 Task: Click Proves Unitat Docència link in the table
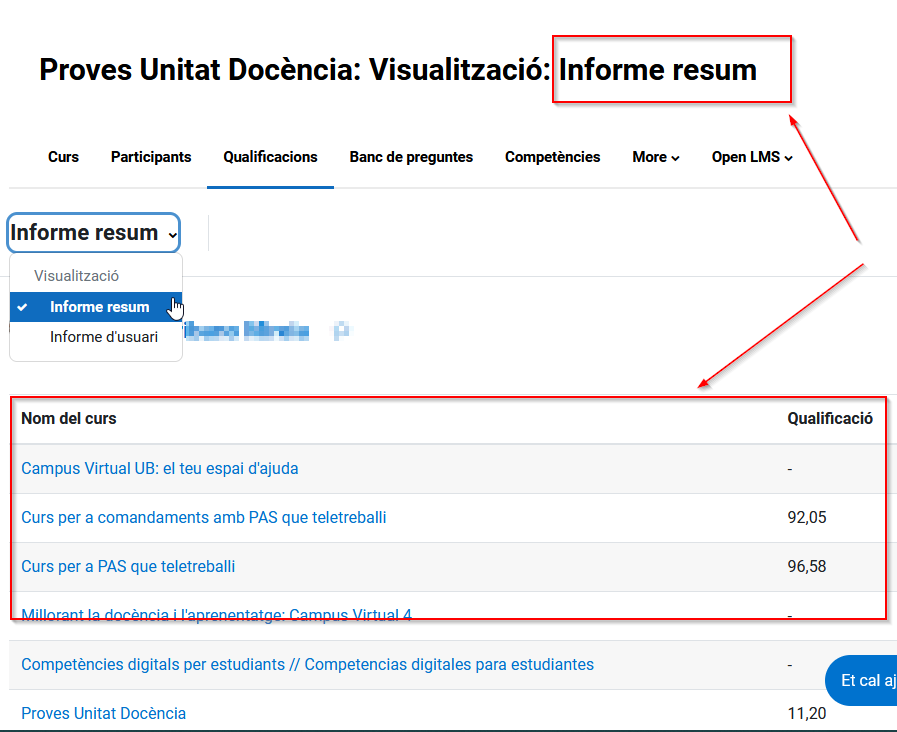[x=103, y=713]
